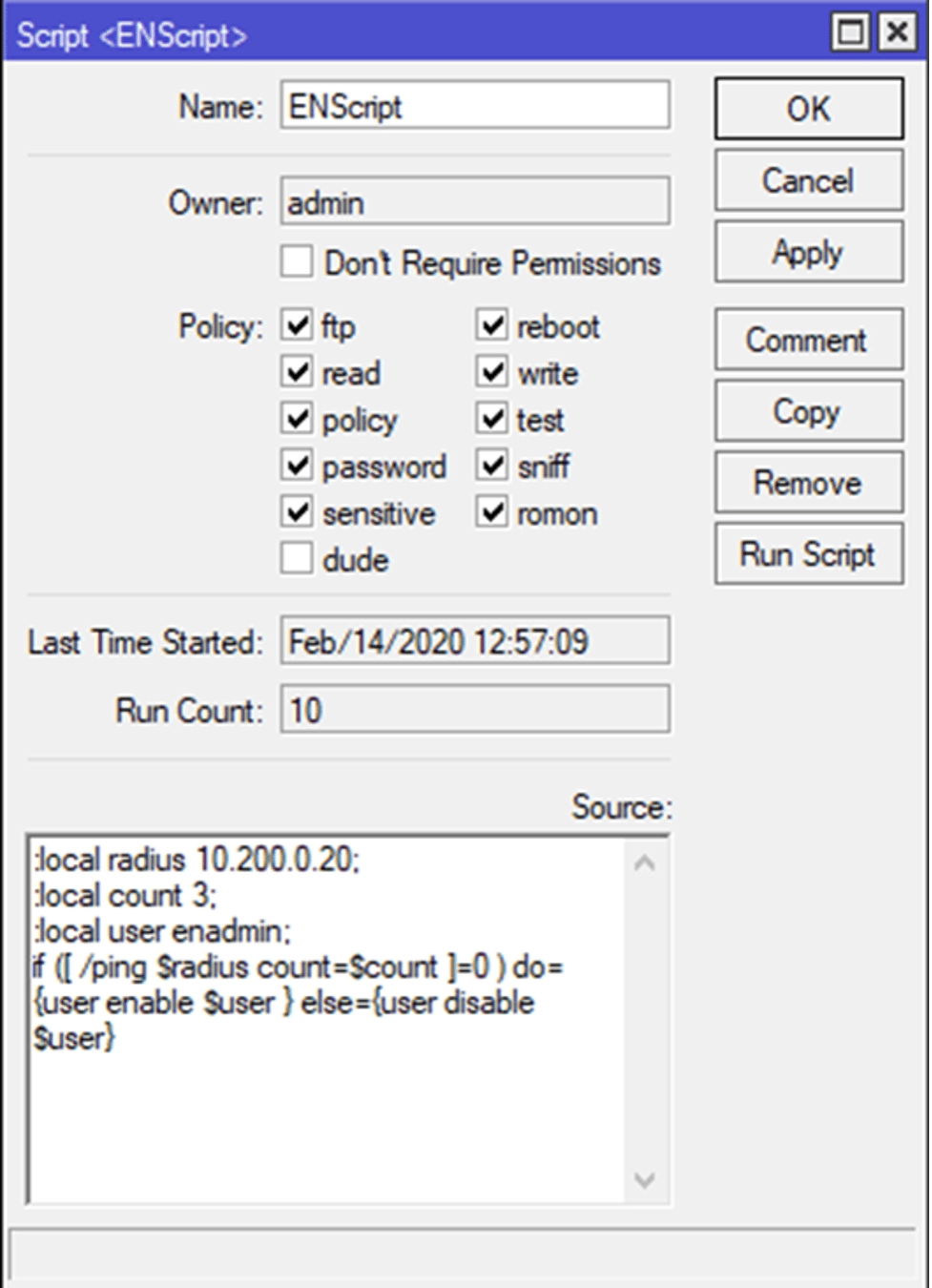Viewport: 932px width, 1288px height.
Task: Click the Cancel button
Action: coord(808,180)
